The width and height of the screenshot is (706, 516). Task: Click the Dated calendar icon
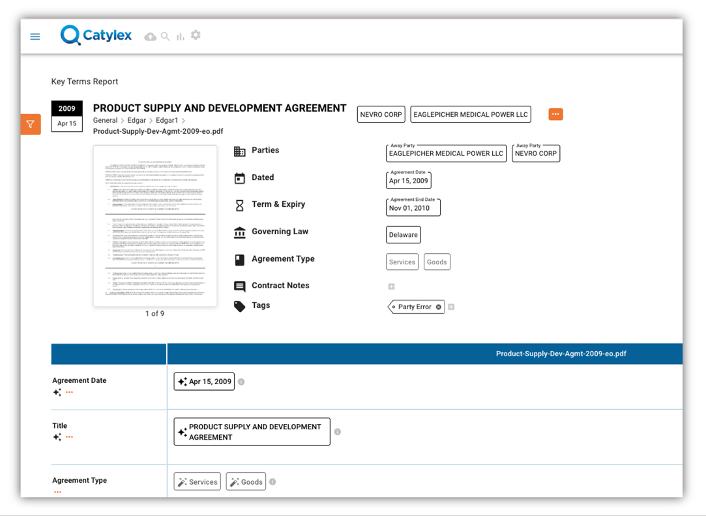(240, 178)
